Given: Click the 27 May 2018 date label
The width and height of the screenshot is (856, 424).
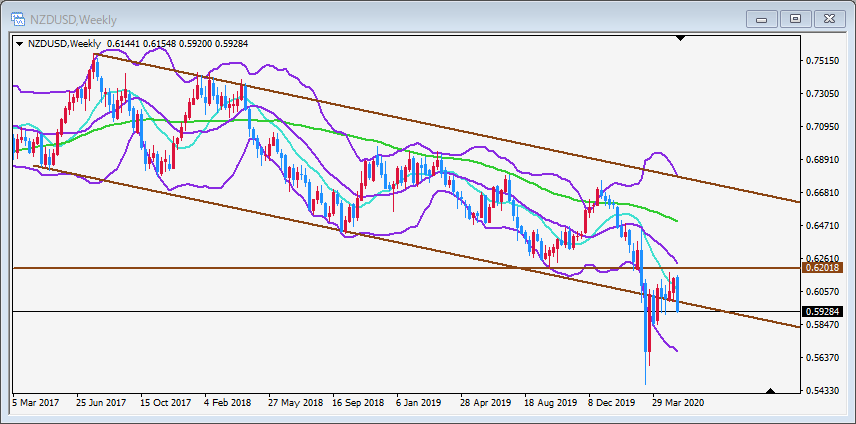Looking at the screenshot, I should pyautogui.click(x=295, y=403).
